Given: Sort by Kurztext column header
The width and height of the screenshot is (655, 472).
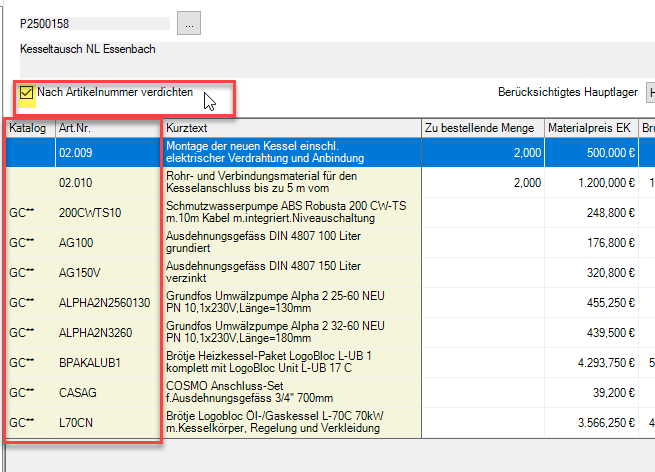Looking at the screenshot, I should click(292, 128).
